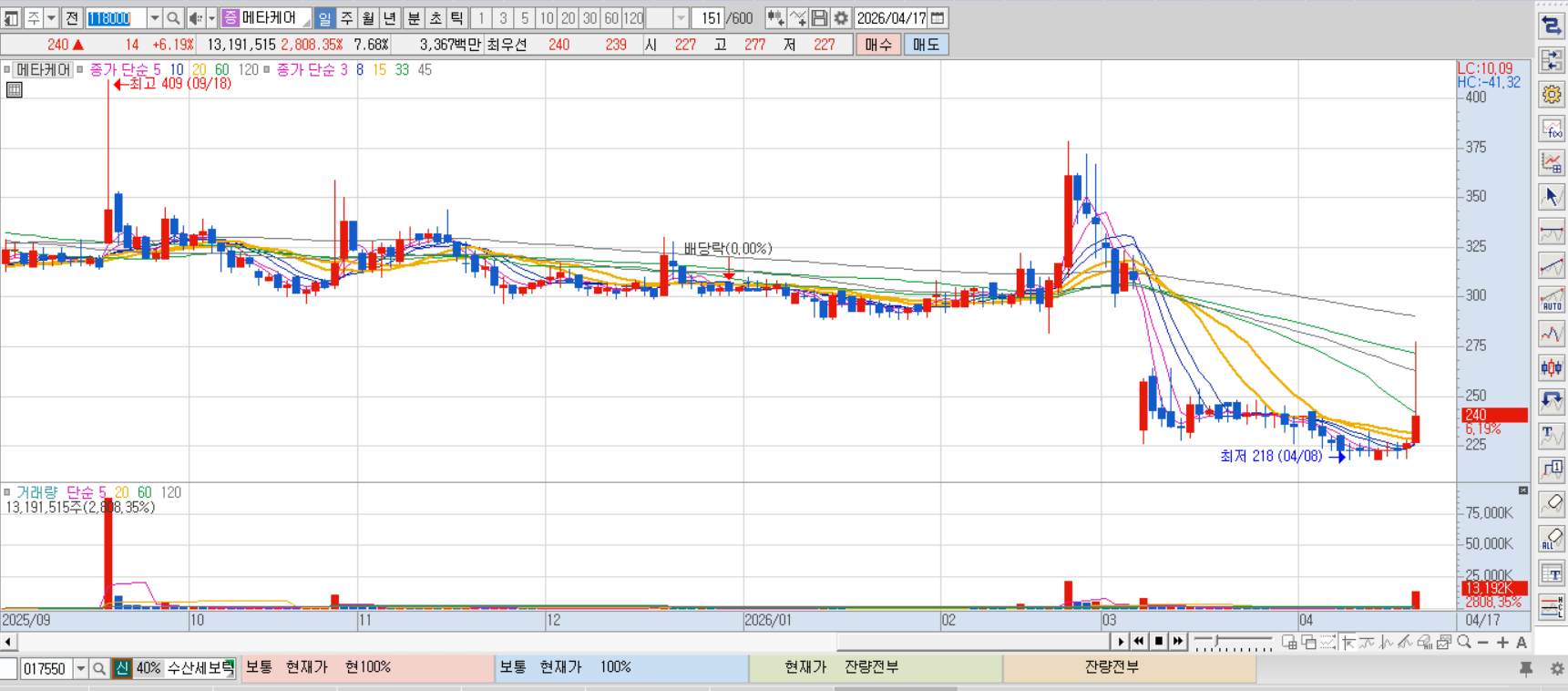Viewport: 1568px width, 691px height.
Task: Click the bar count field showing 151
Action: coord(709,18)
